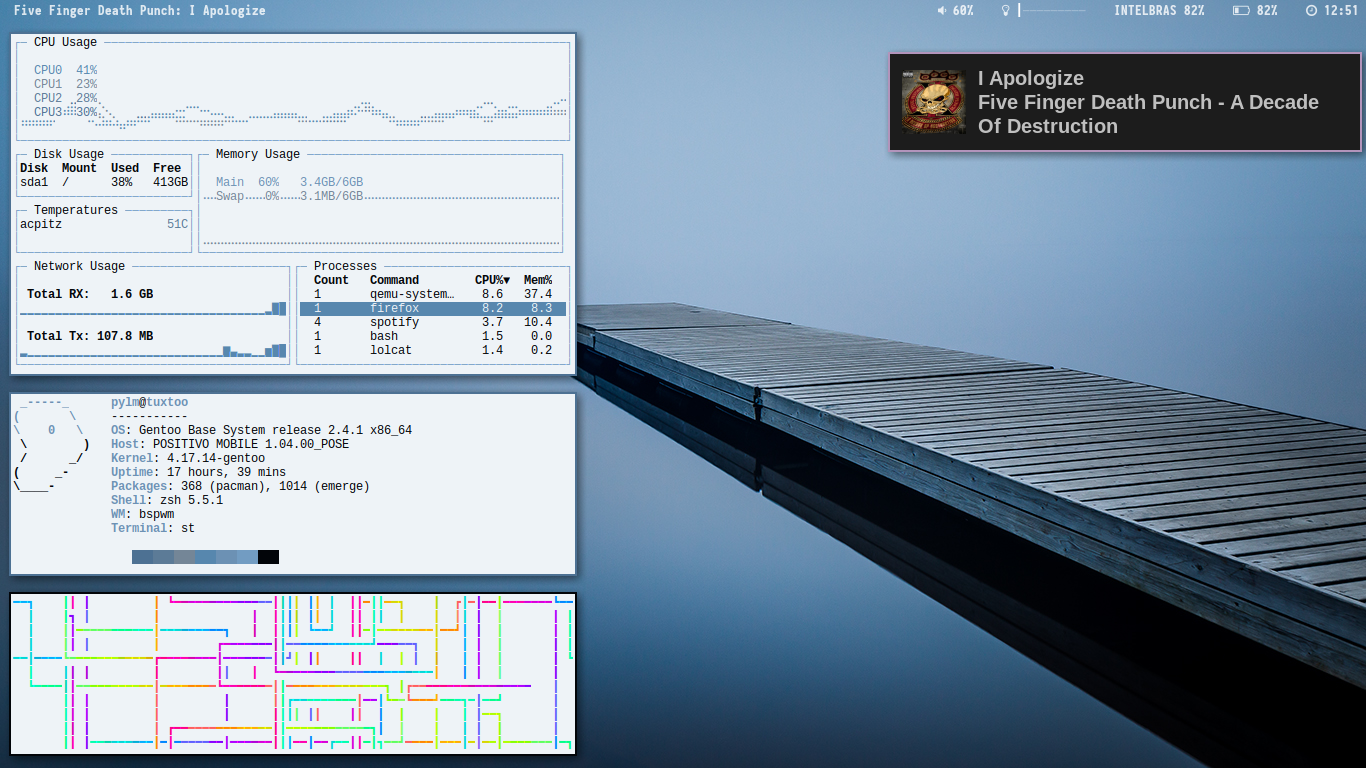Select the lolcat process row

click(433, 350)
